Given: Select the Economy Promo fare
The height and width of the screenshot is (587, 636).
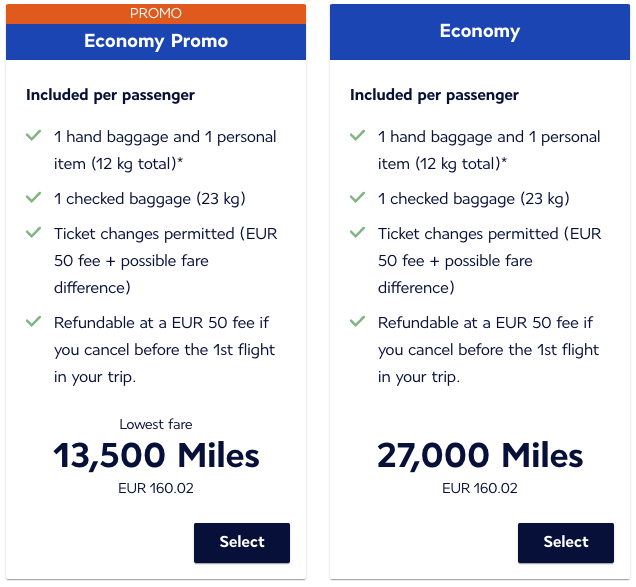Looking at the screenshot, I should (241, 542).
